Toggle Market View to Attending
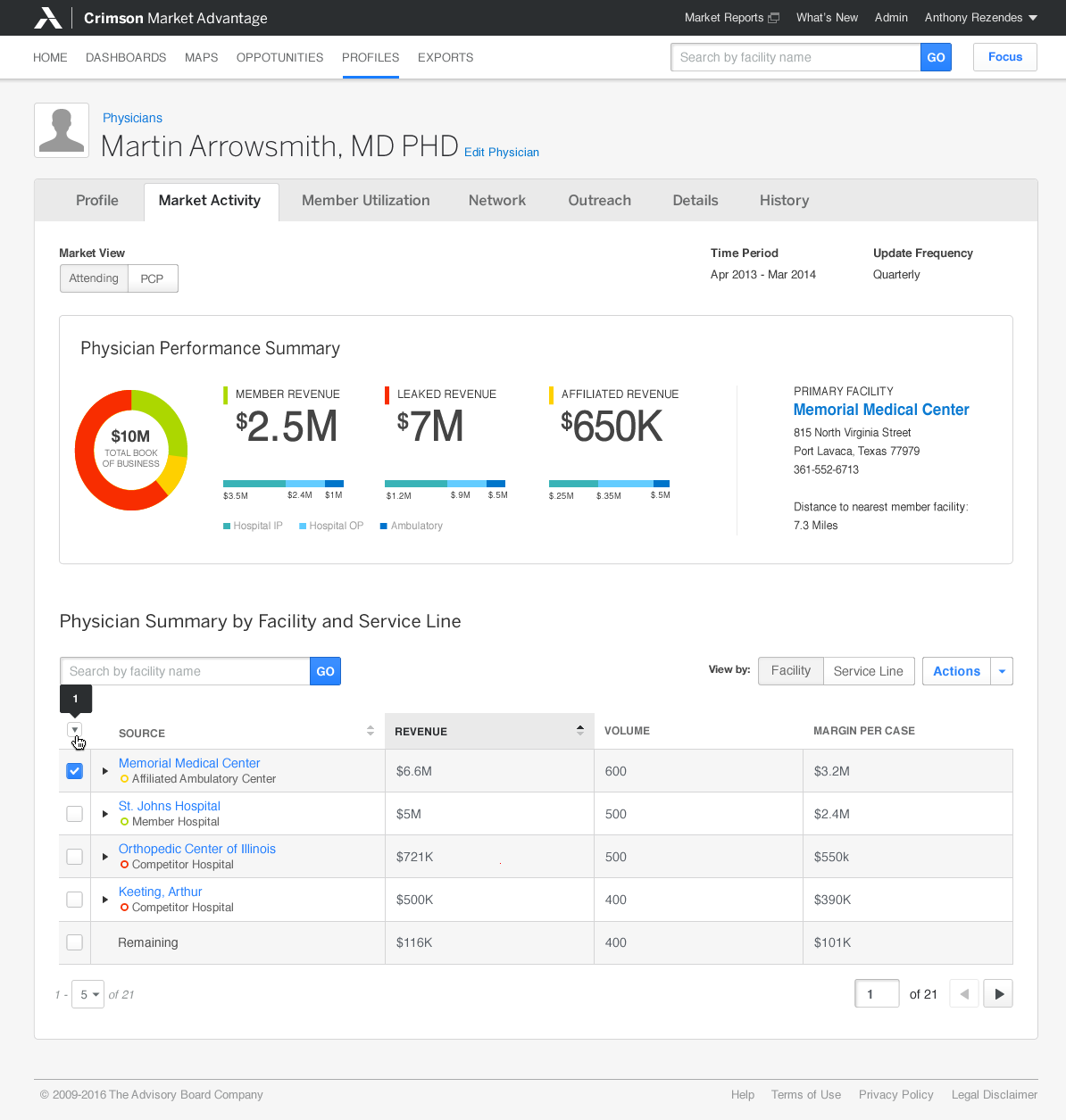The height and width of the screenshot is (1120, 1066). point(94,278)
